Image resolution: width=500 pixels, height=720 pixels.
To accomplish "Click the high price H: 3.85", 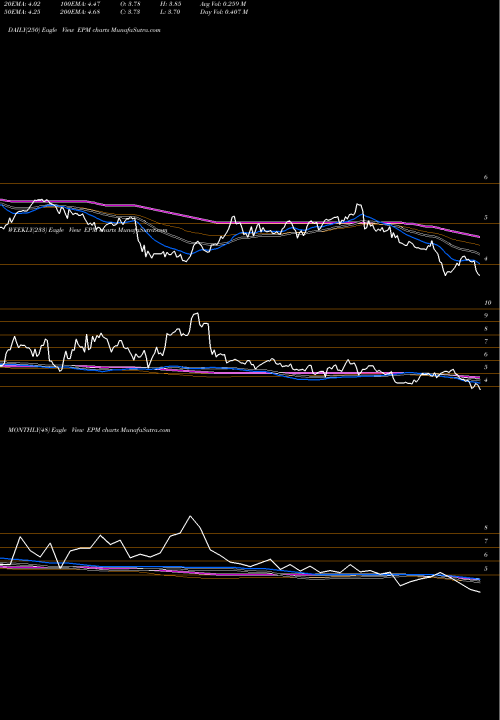I will point(171,4).
